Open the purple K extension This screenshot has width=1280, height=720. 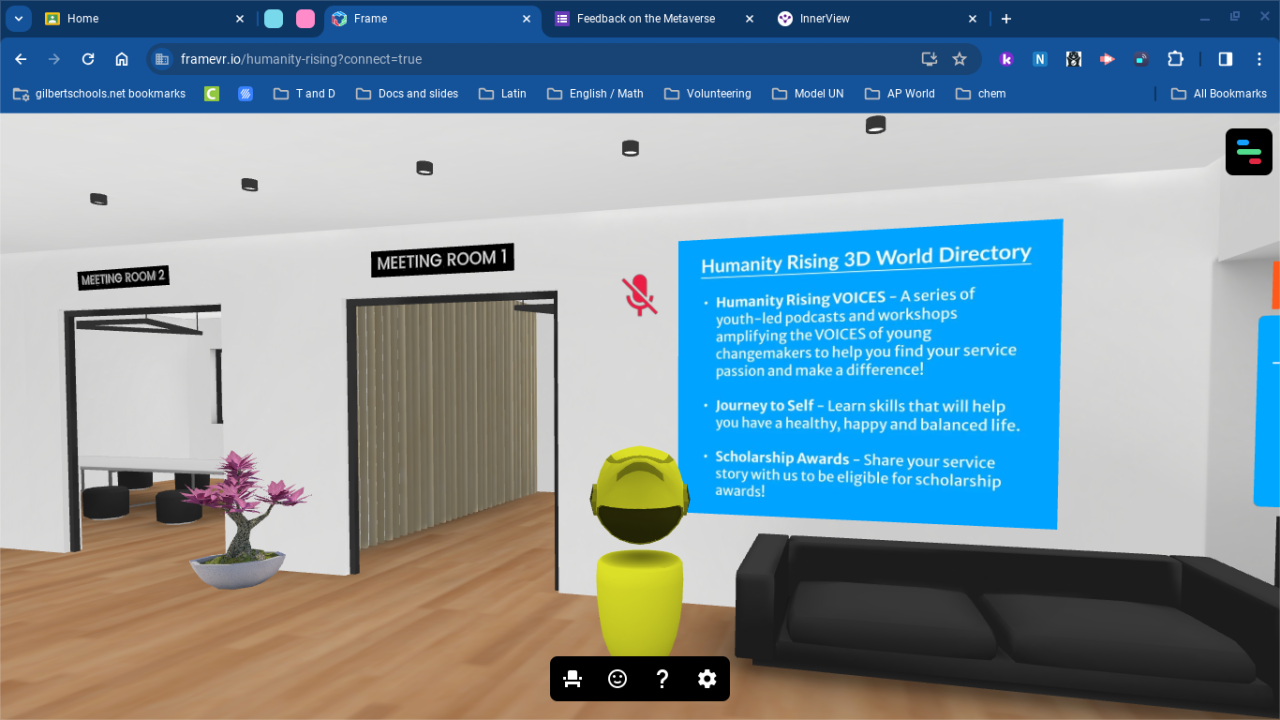click(x=1007, y=59)
